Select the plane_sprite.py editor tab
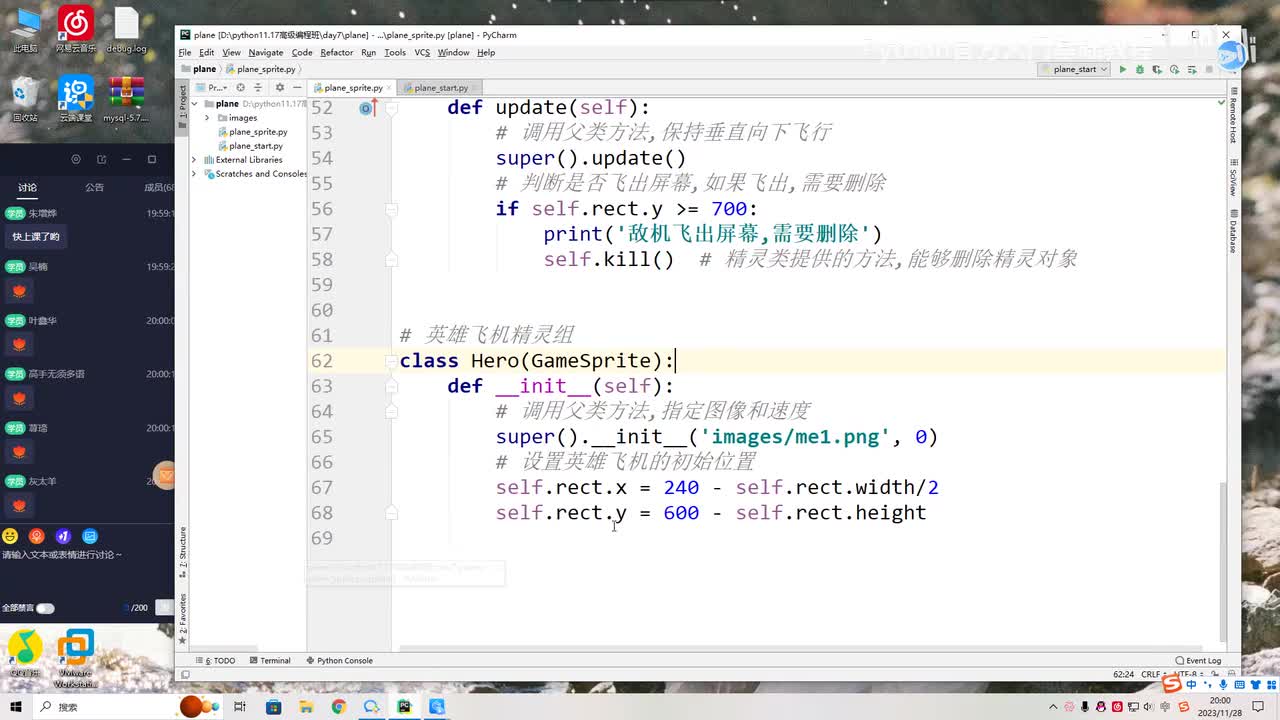Image resolution: width=1280 pixels, height=720 pixels. (x=352, y=88)
